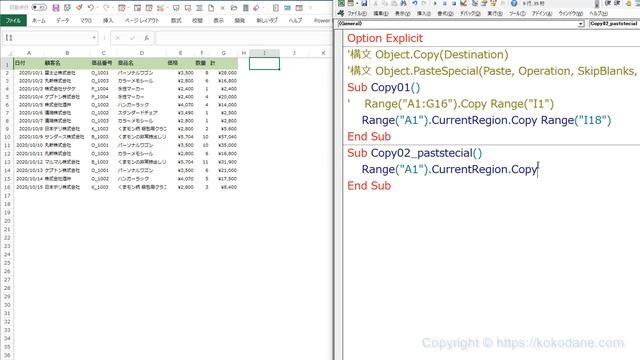The height and width of the screenshot is (360, 640).
Task: Open the ホーム ribbon tab
Action: tap(39, 20)
